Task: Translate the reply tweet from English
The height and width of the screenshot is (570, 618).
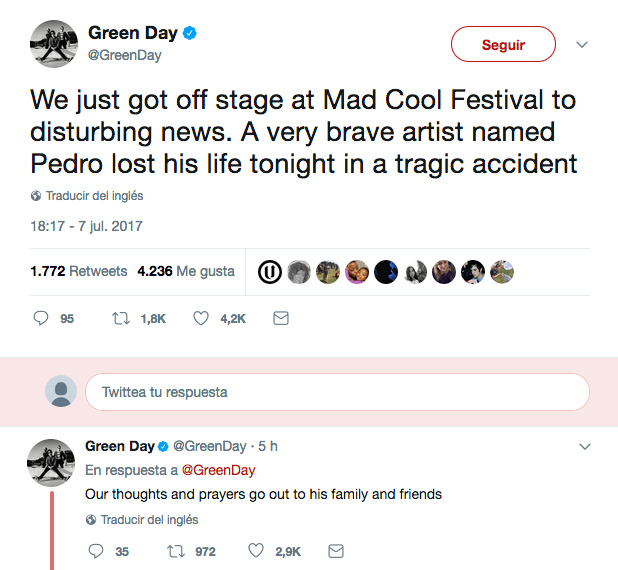Action: point(149,520)
